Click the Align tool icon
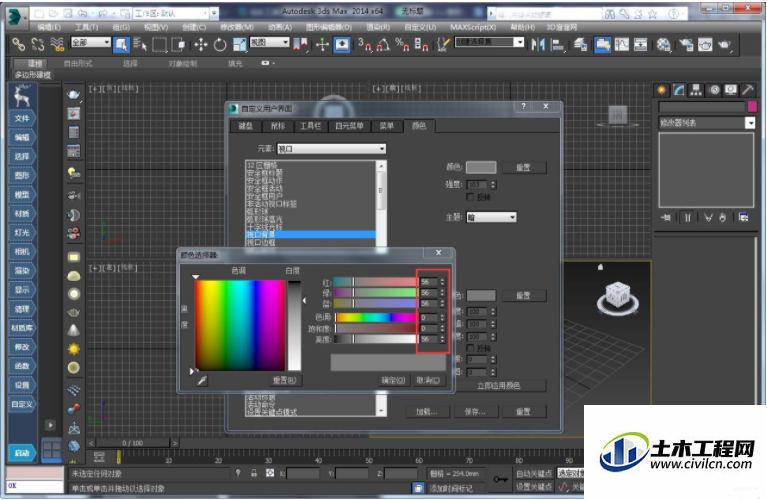The width and height of the screenshot is (767, 500). (x=557, y=45)
